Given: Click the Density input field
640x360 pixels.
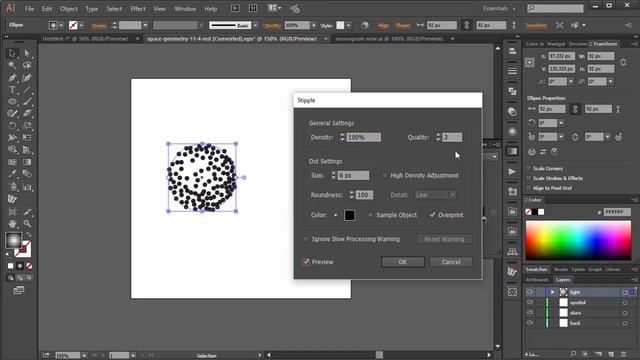Looking at the screenshot, I should pos(364,138).
